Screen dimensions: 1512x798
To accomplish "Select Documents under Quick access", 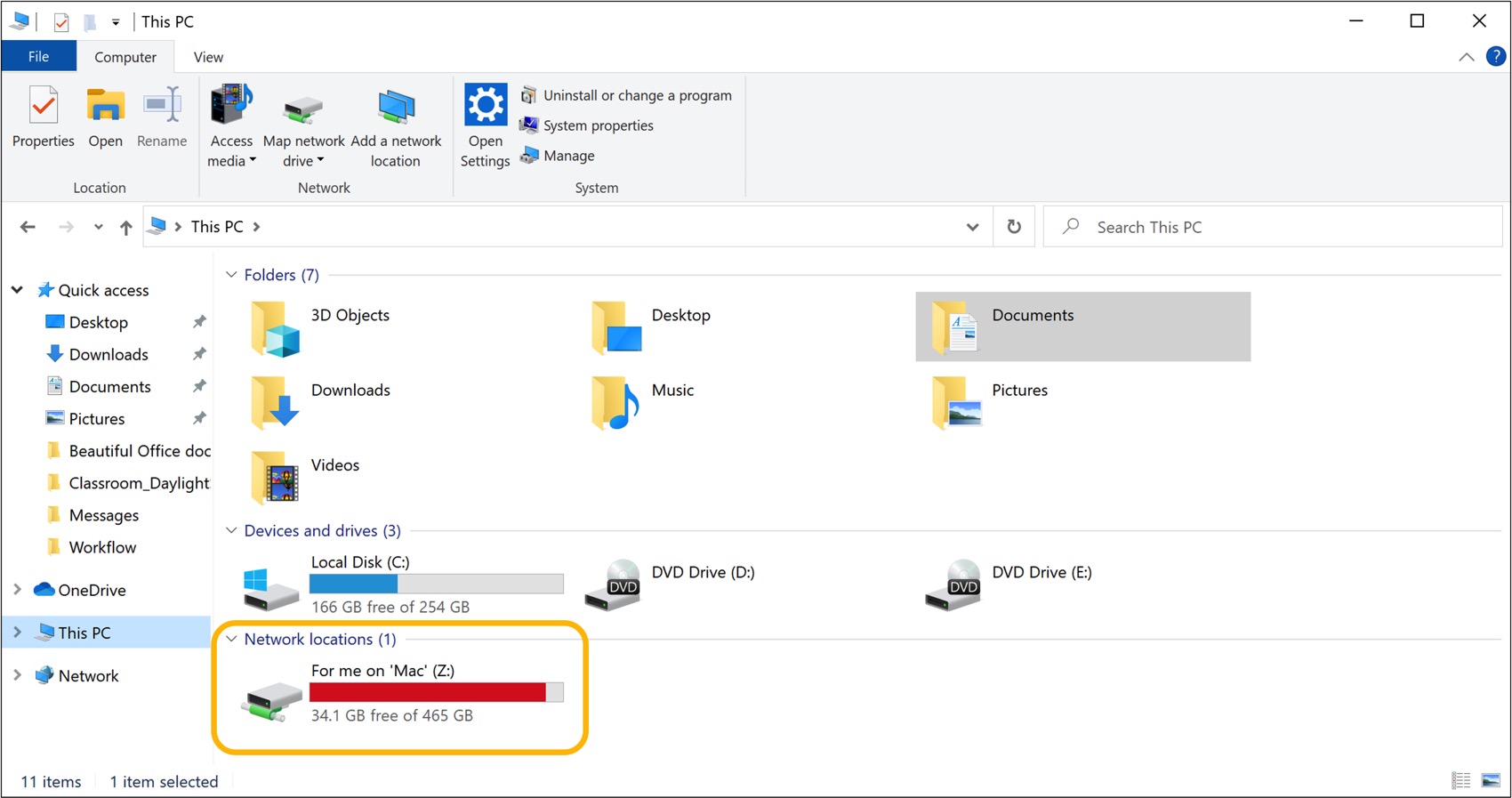I will tap(110, 386).
